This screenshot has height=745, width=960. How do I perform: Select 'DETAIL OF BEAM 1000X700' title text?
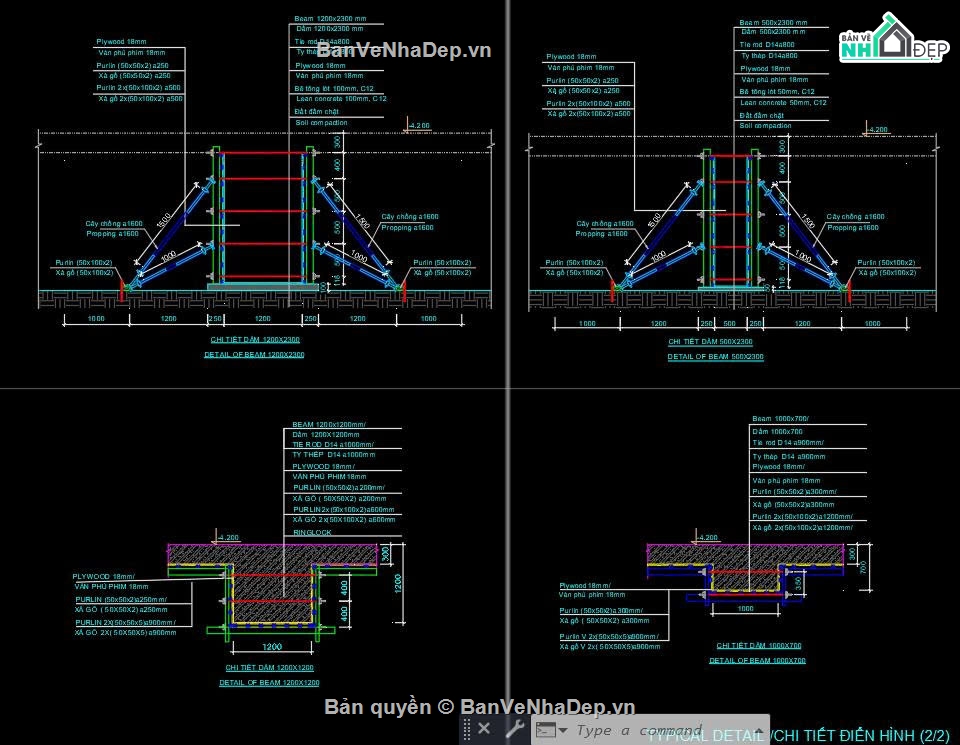click(x=757, y=661)
